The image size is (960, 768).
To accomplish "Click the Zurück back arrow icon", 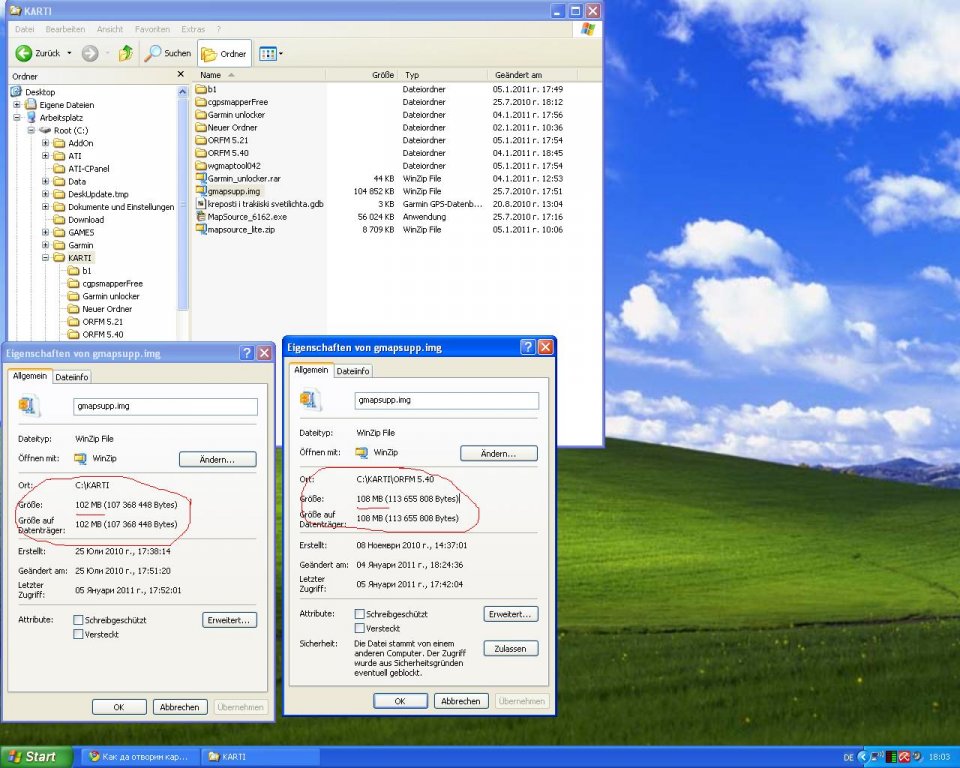I will coord(24,53).
